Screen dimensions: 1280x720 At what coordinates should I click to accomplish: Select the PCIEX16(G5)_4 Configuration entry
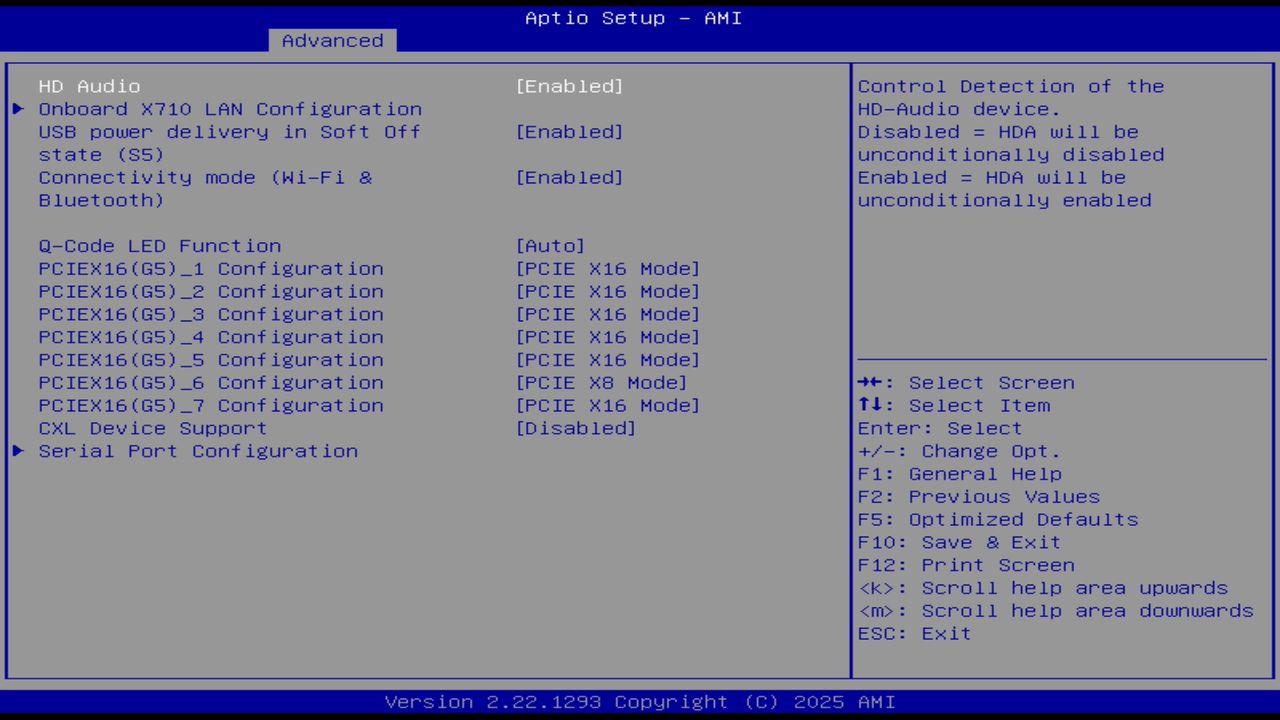coord(211,337)
